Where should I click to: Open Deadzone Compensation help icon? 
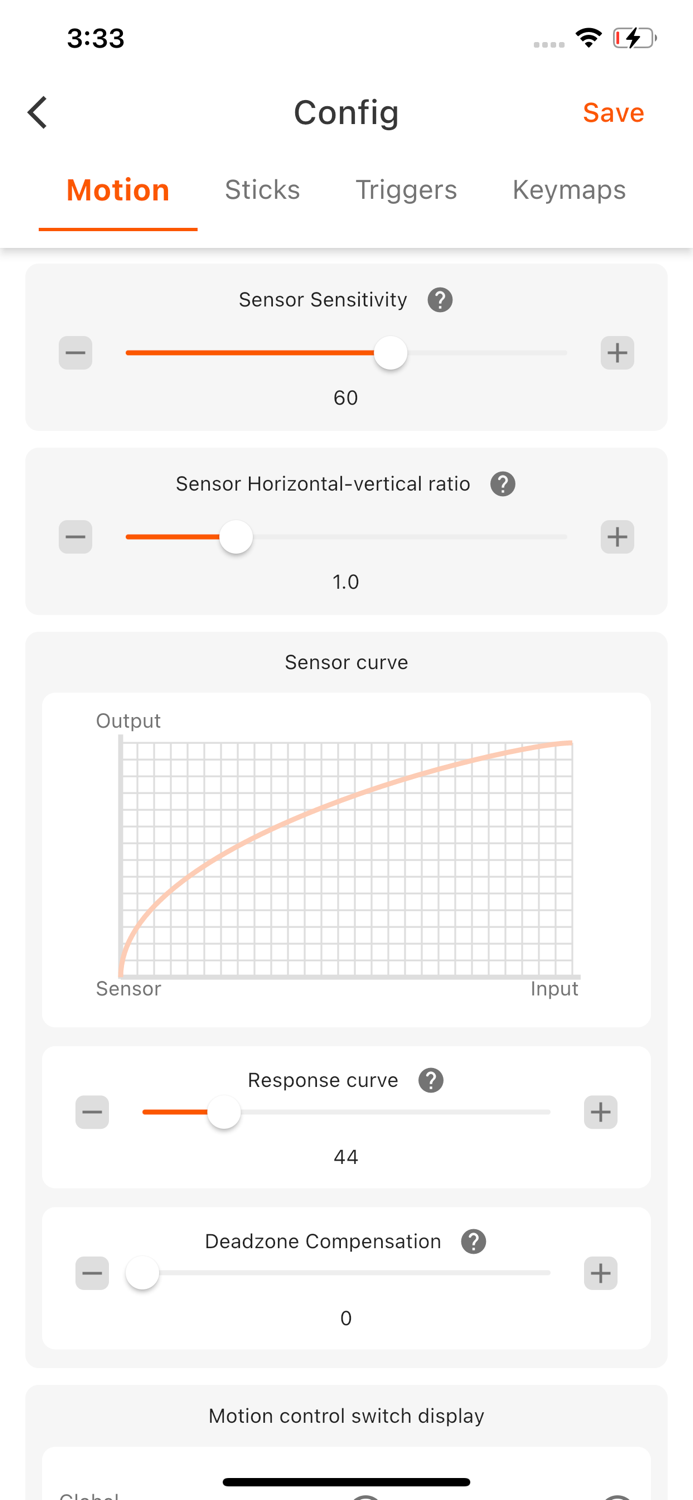point(474,1241)
